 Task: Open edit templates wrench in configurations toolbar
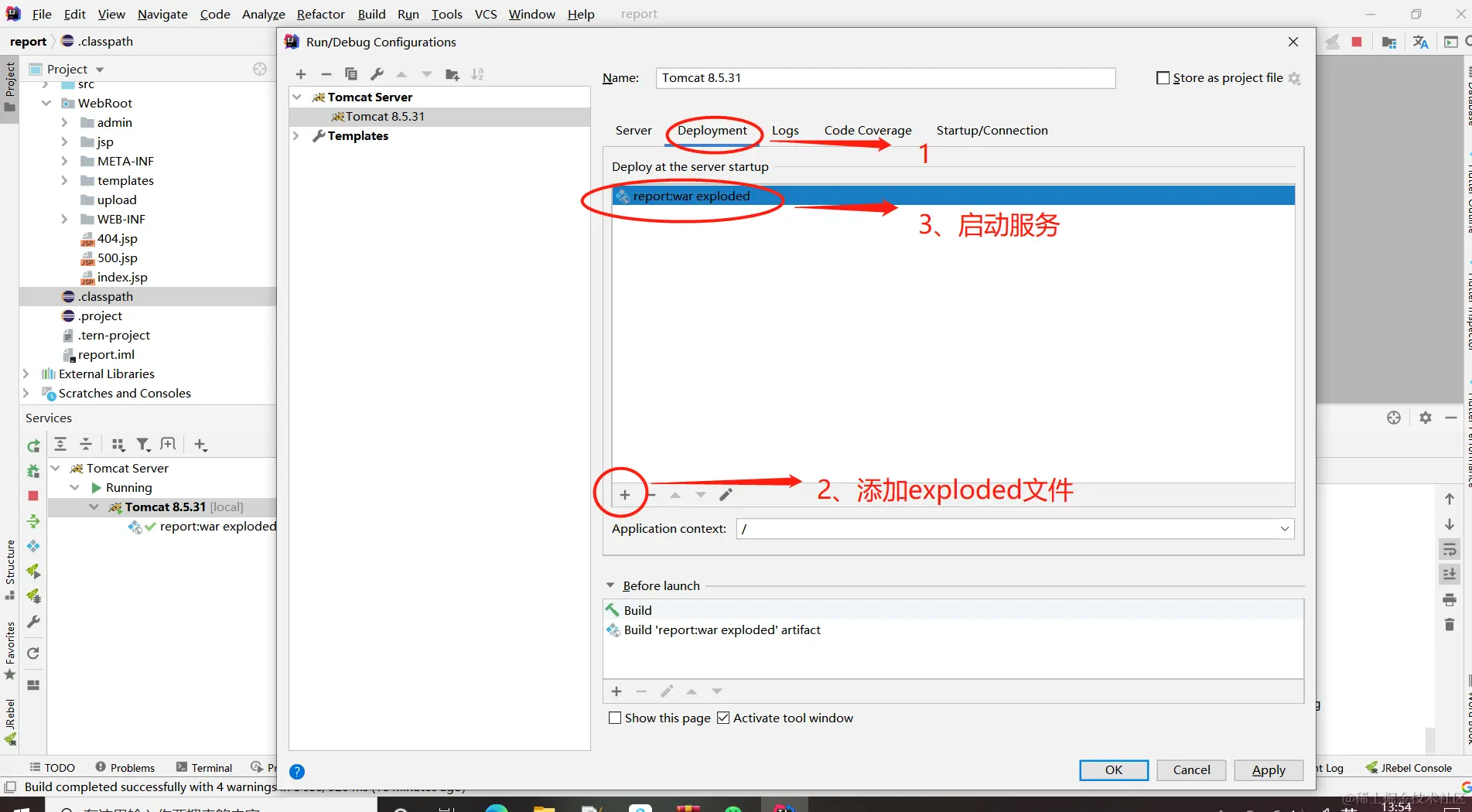(x=377, y=74)
